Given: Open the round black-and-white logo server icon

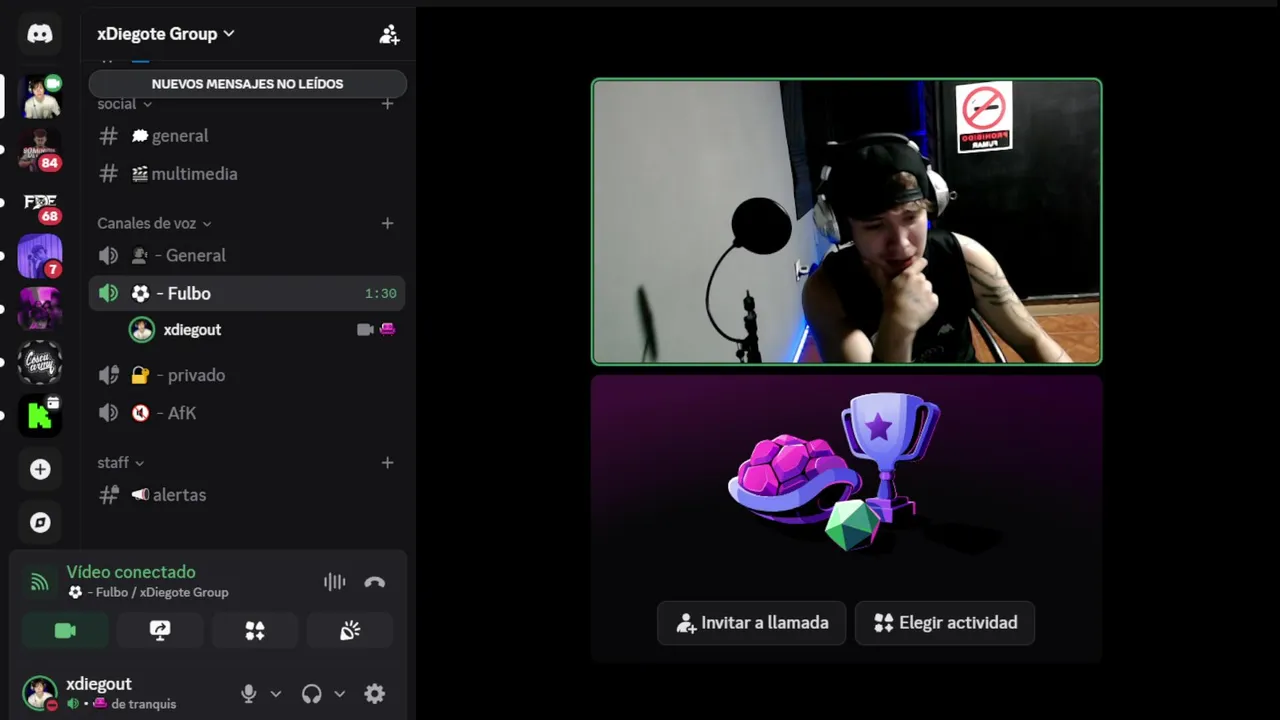Looking at the screenshot, I should 40,362.
